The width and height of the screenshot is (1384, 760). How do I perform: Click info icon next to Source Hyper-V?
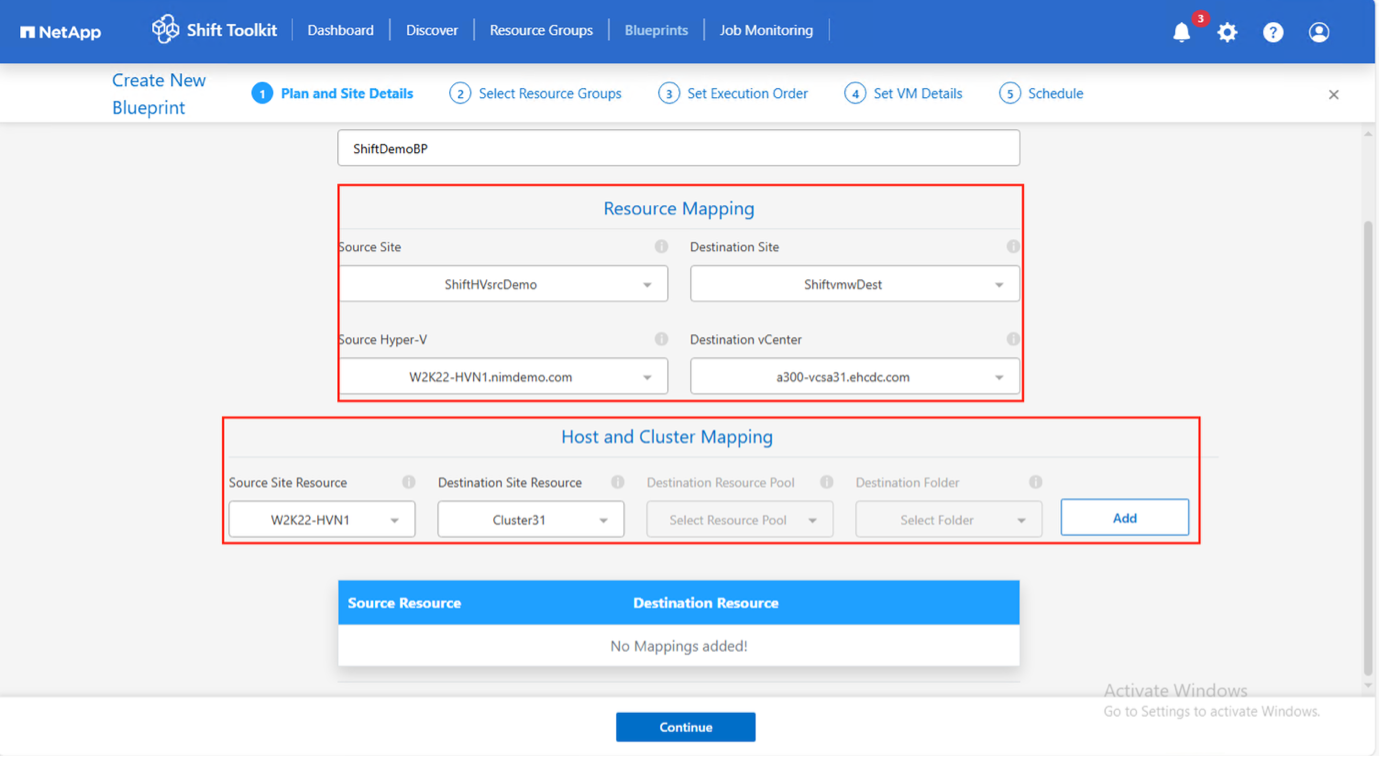661,339
